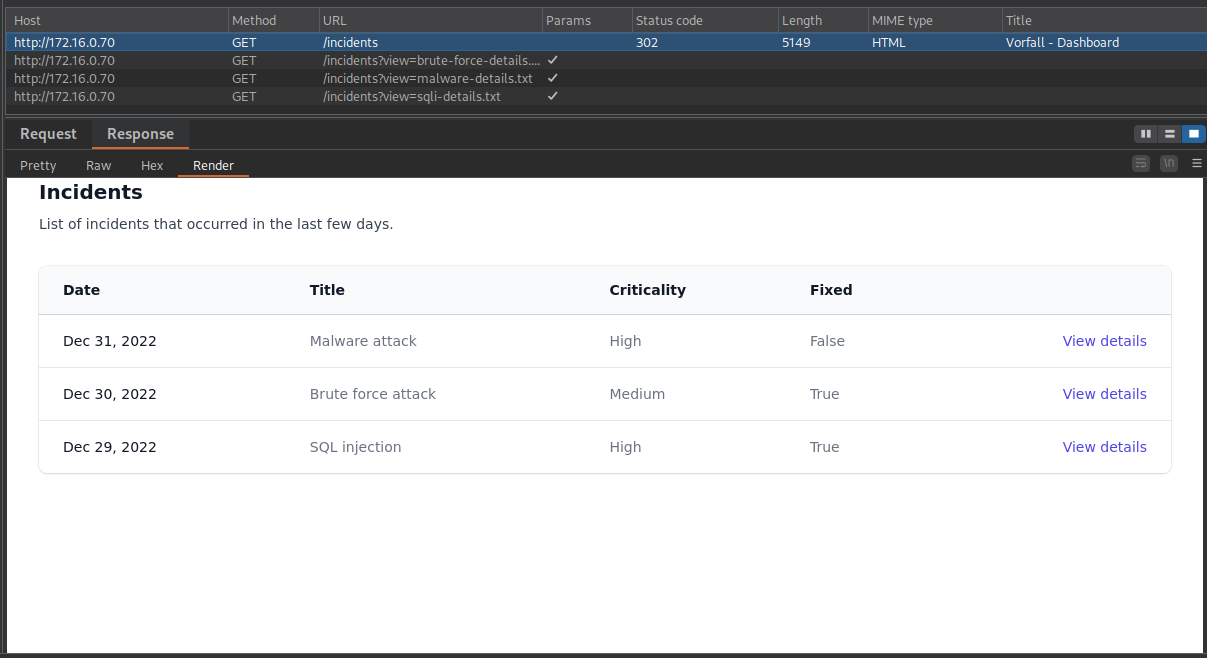The width and height of the screenshot is (1207, 658).
Task: Switch to the Response tab
Action: point(140,133)
